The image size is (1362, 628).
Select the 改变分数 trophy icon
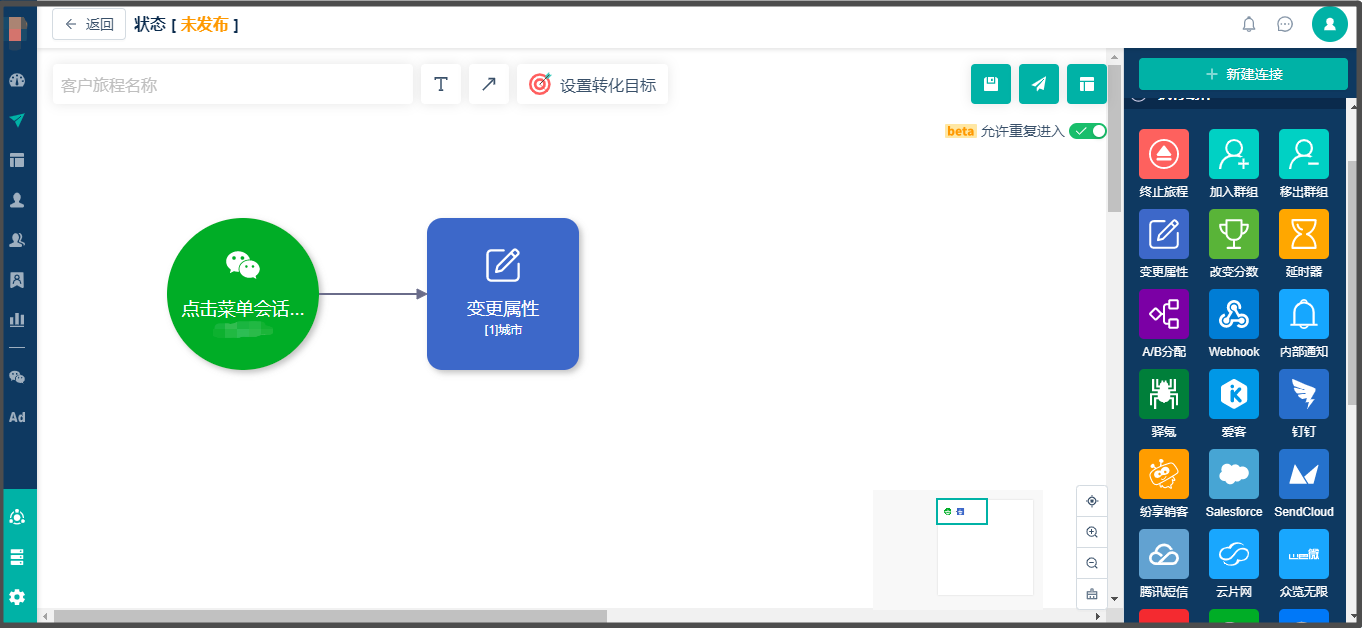pos(1234,234)
